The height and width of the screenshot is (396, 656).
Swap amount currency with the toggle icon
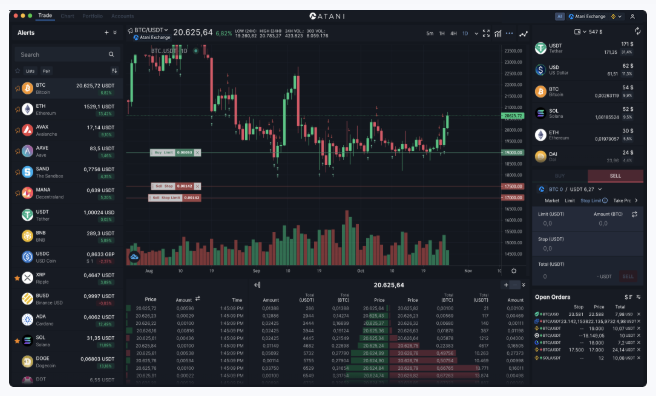(634, 214)
